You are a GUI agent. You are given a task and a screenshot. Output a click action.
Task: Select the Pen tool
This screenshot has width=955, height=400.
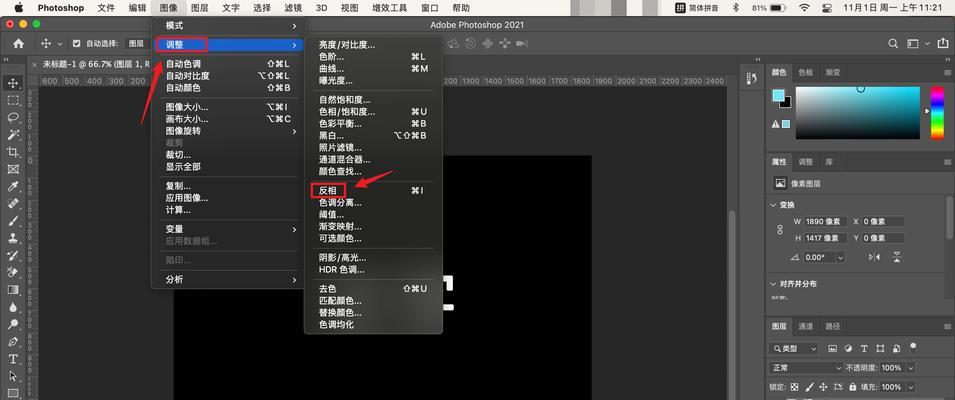(x=13, y=342)
